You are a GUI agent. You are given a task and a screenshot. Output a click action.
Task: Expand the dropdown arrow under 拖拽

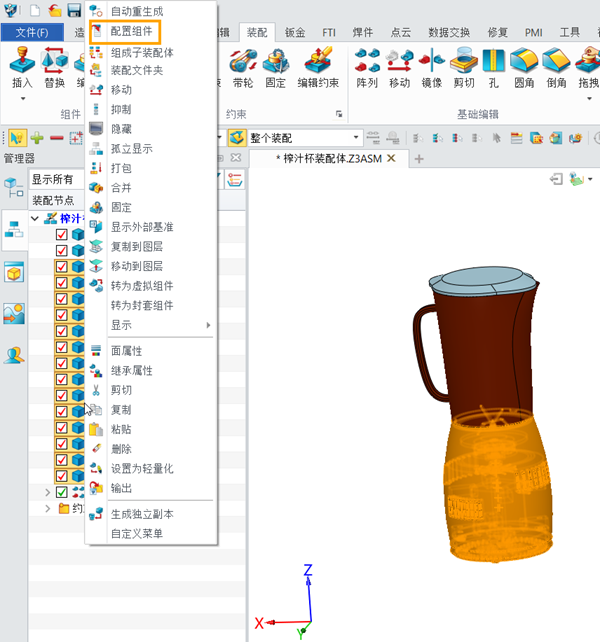[x=589, y=99]
